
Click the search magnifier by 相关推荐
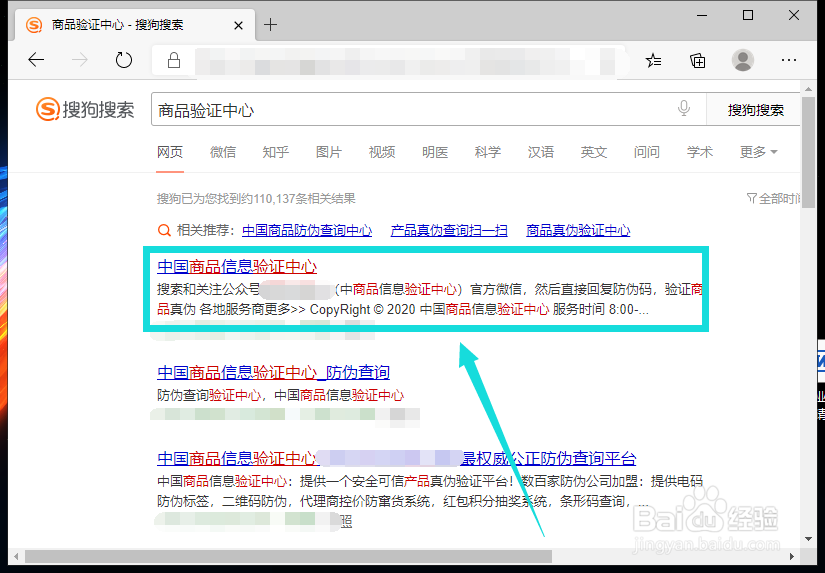tap(164, 230)
